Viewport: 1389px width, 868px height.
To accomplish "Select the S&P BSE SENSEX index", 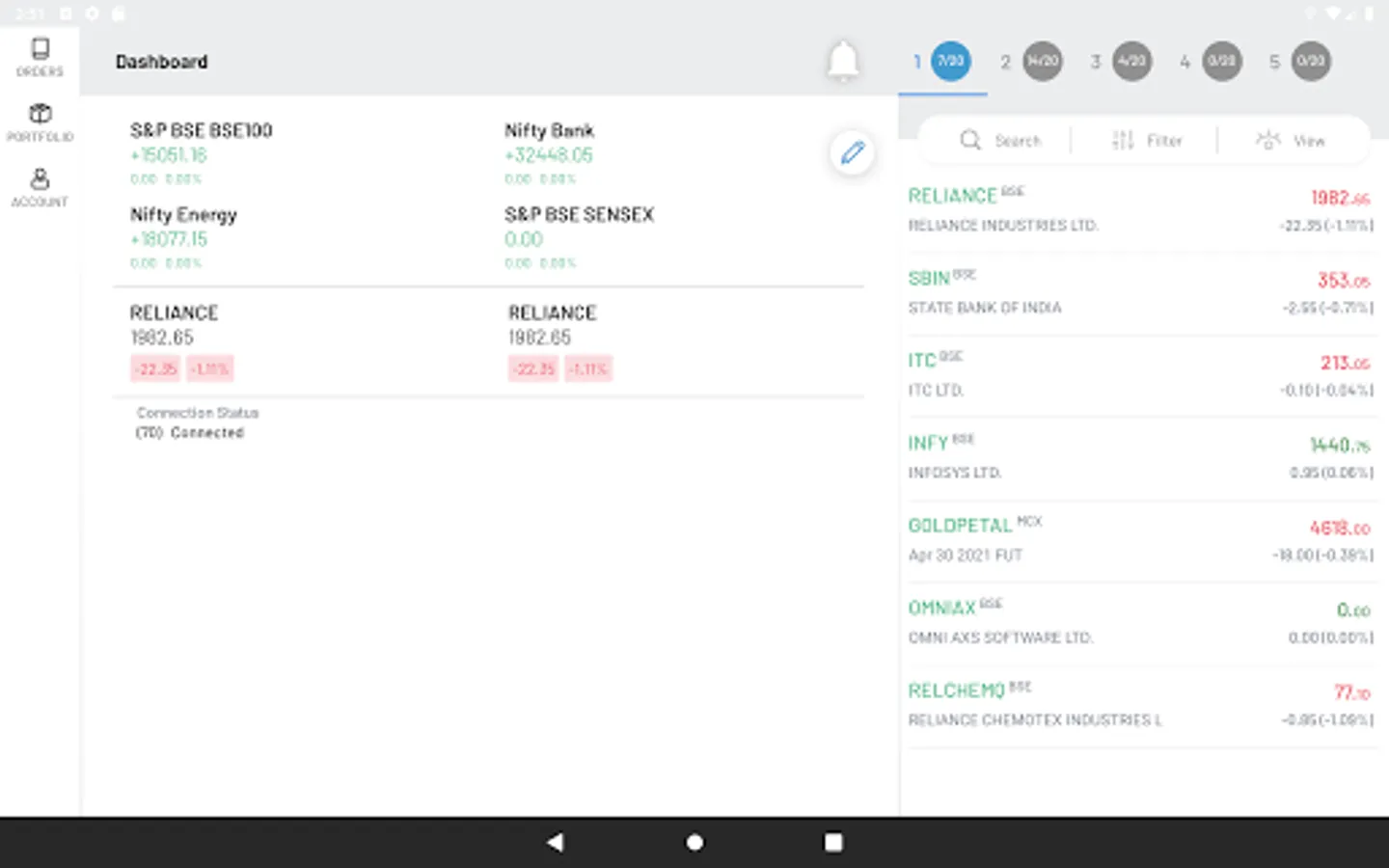I will point(579,237).
